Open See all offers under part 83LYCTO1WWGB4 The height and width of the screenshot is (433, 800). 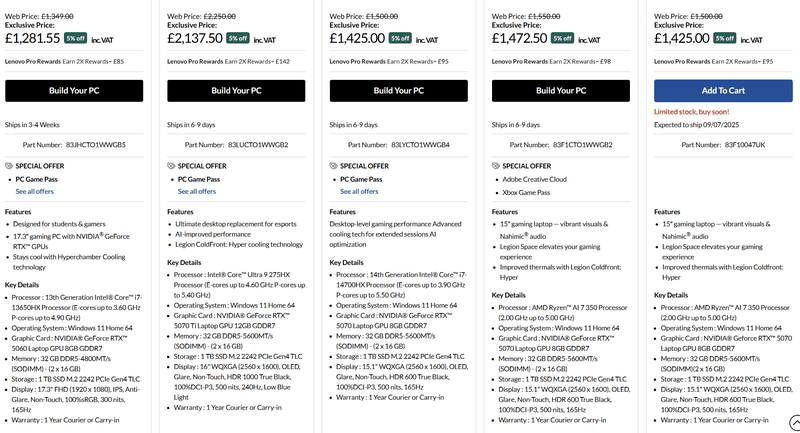coord(359,192)
